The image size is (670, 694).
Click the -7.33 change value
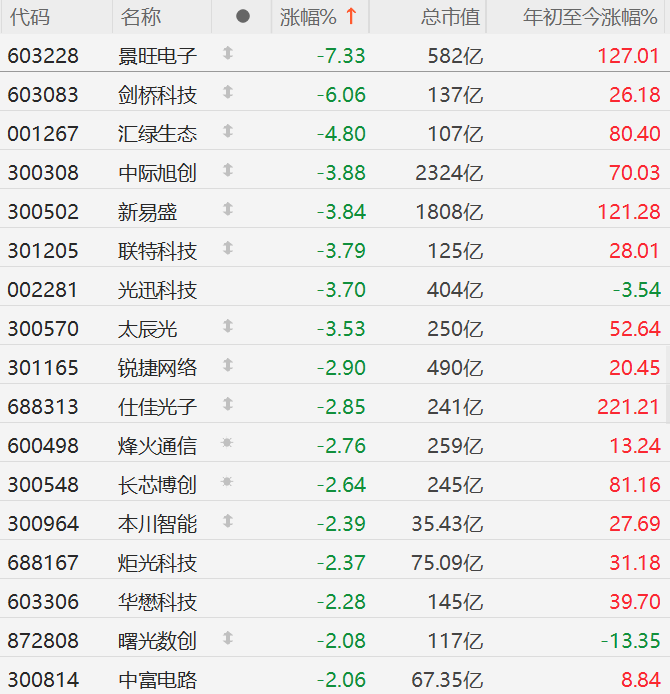click(x=341, y=56)
